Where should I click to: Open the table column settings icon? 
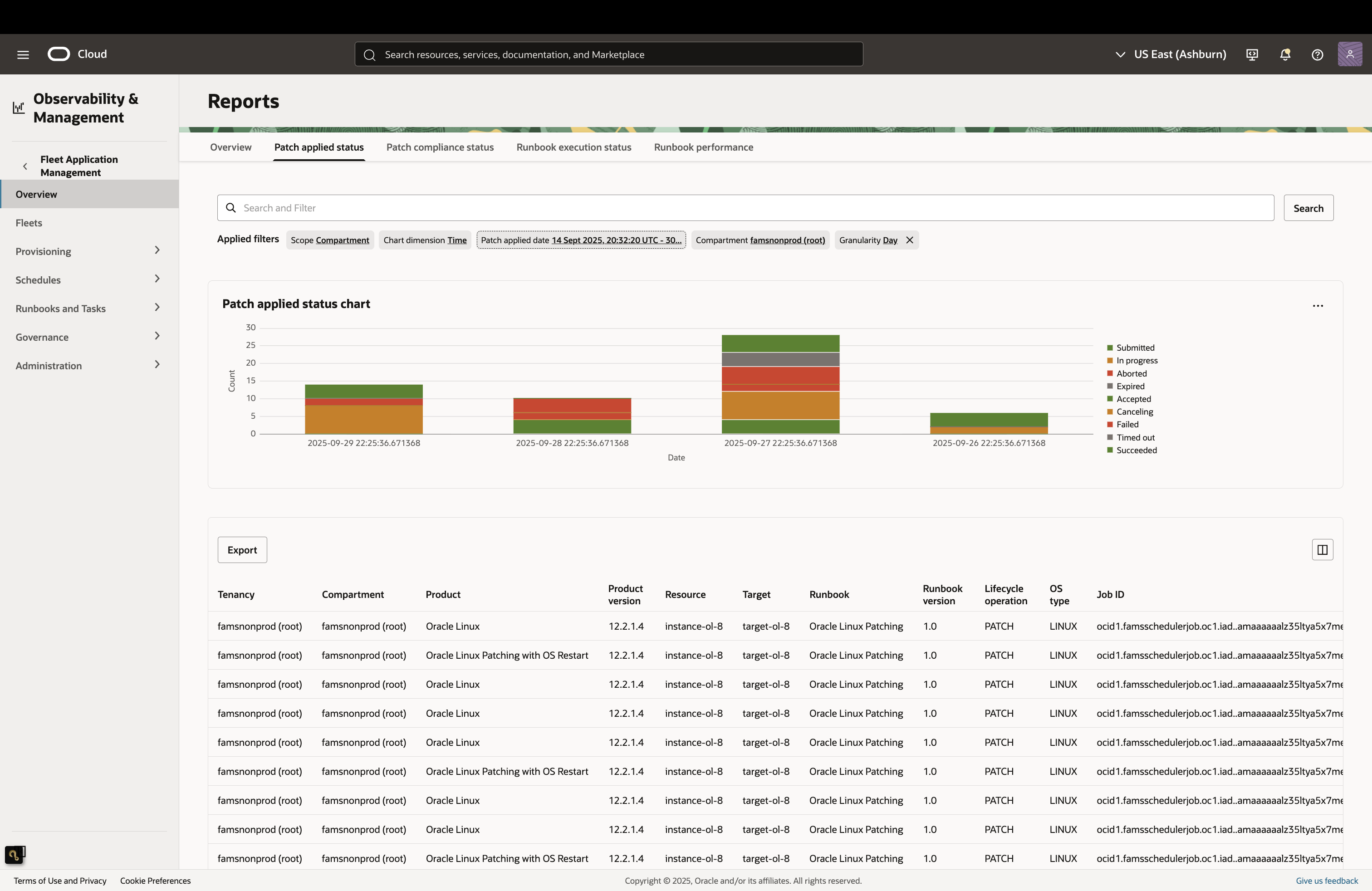point(1323,550)
